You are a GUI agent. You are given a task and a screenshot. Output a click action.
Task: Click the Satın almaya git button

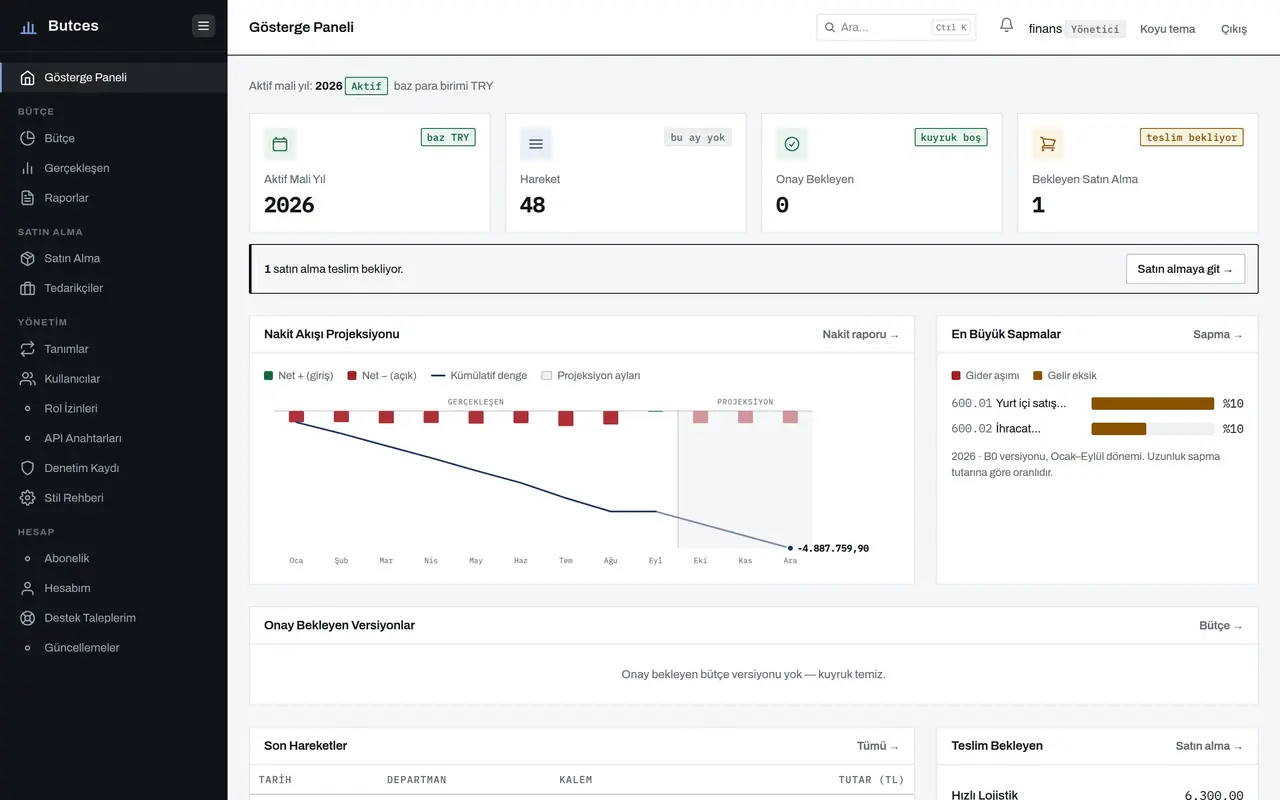click(1185, 269)
